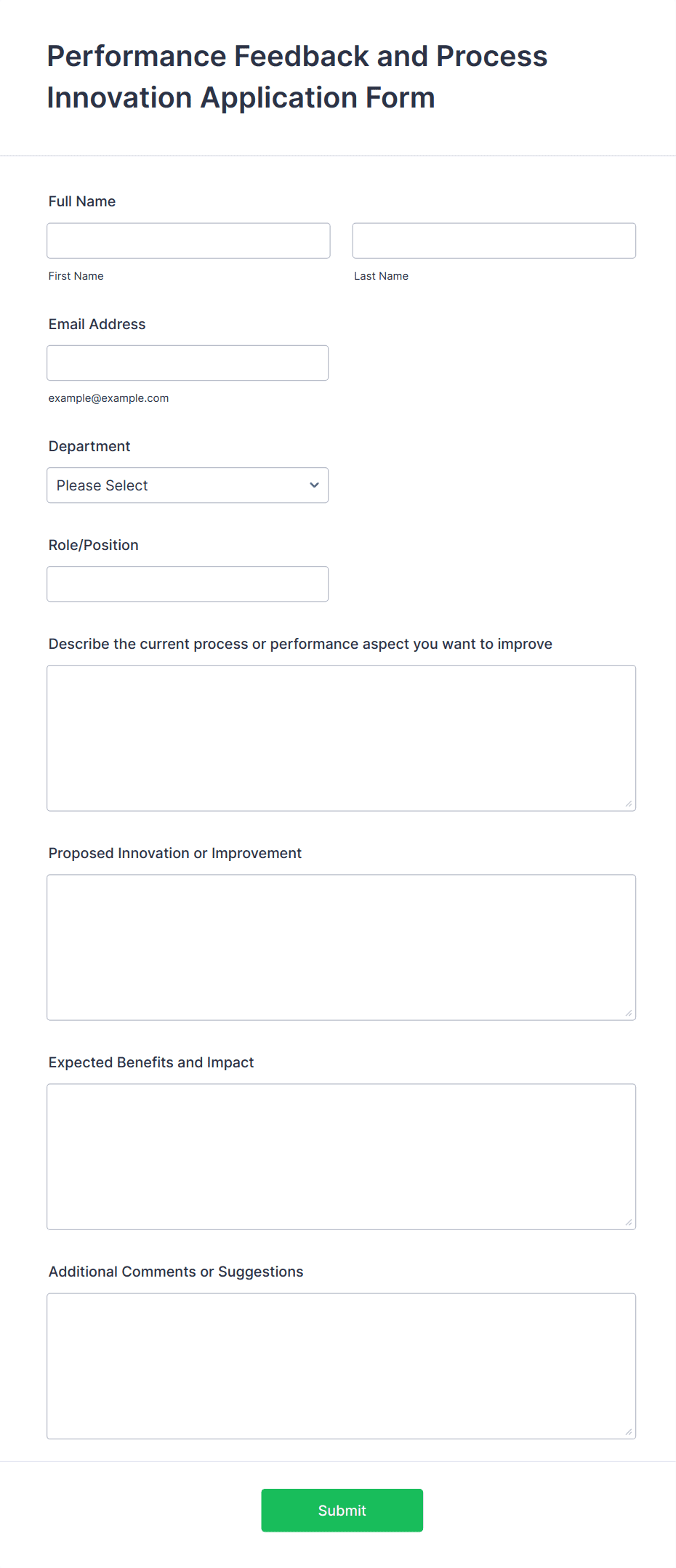Click resize handle of Expected Benefits textarea

(x=629, y=1222)
